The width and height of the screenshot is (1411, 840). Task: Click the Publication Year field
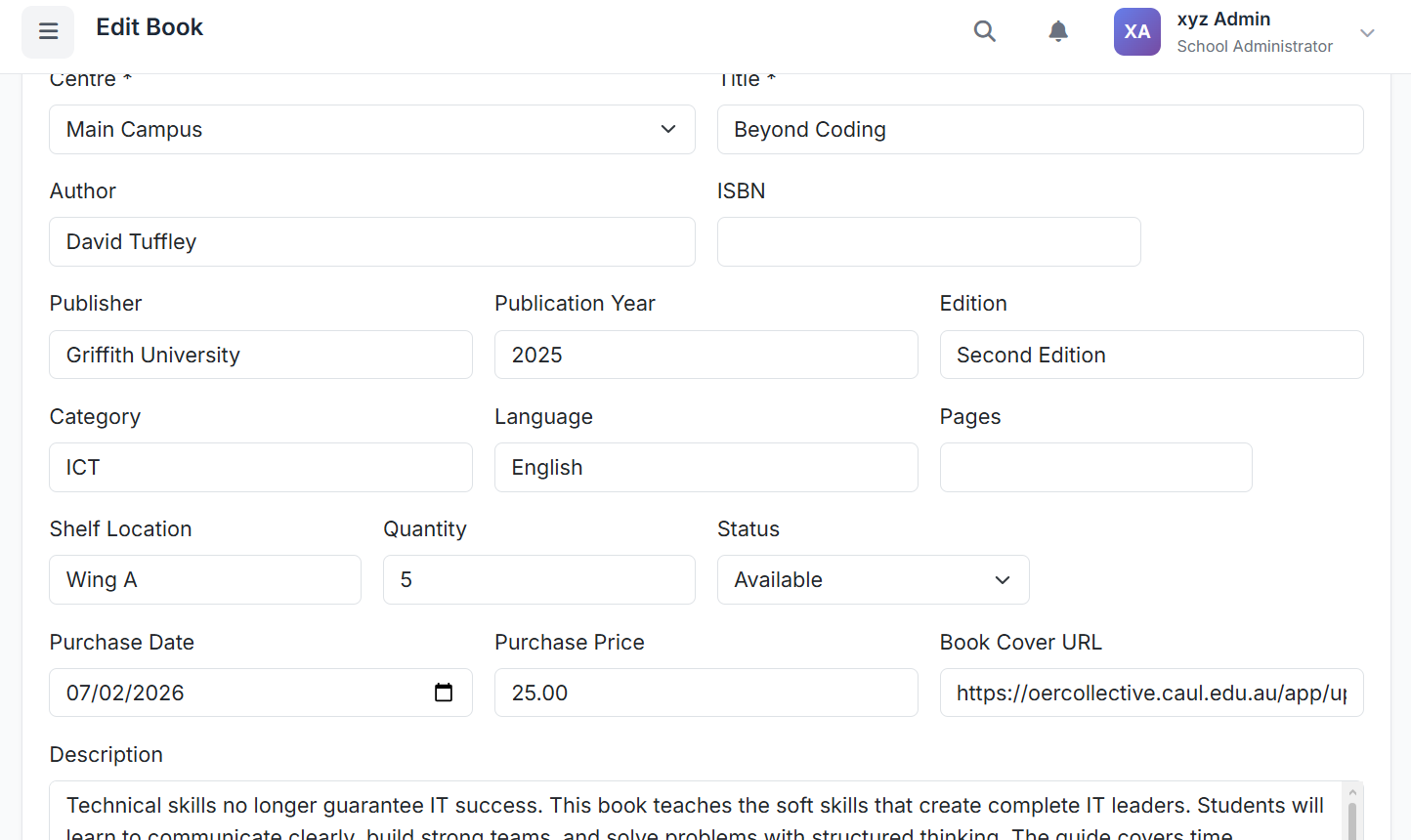[705, 355]
